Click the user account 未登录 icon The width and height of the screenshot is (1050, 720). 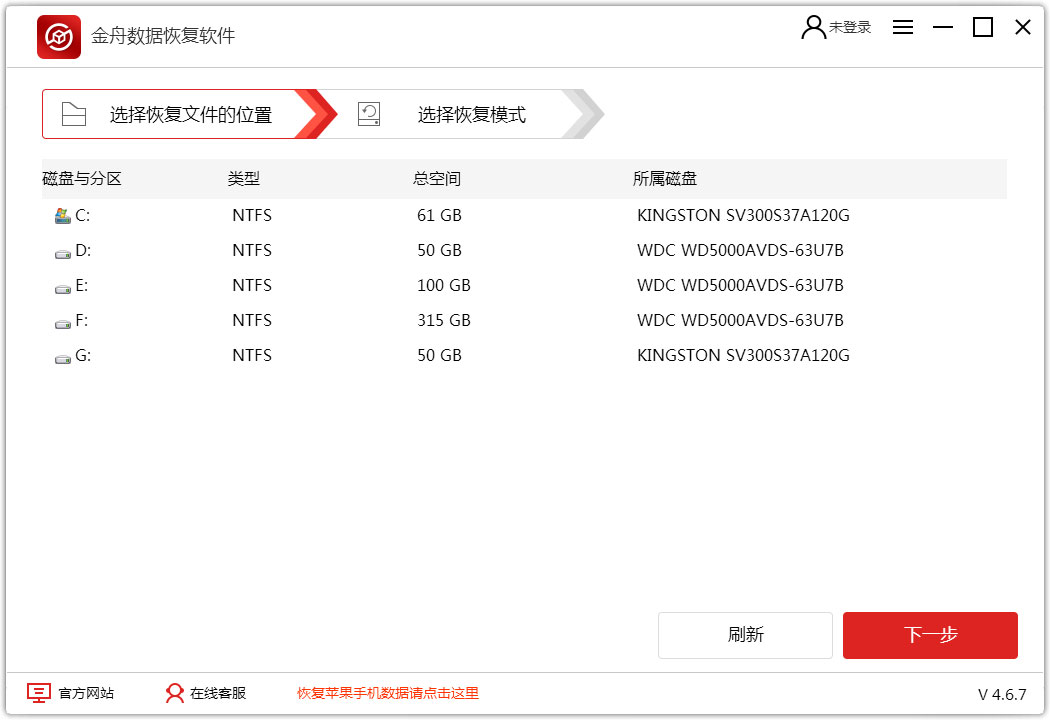point(813,27)
